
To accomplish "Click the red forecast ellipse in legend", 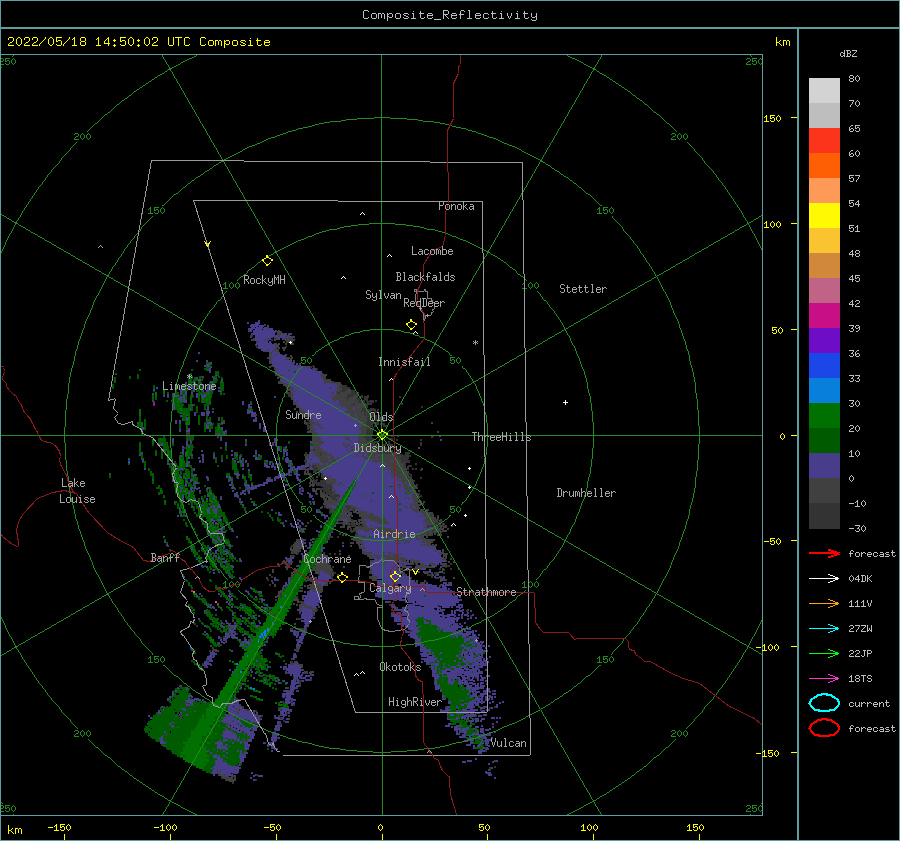I will pos(824,728).
